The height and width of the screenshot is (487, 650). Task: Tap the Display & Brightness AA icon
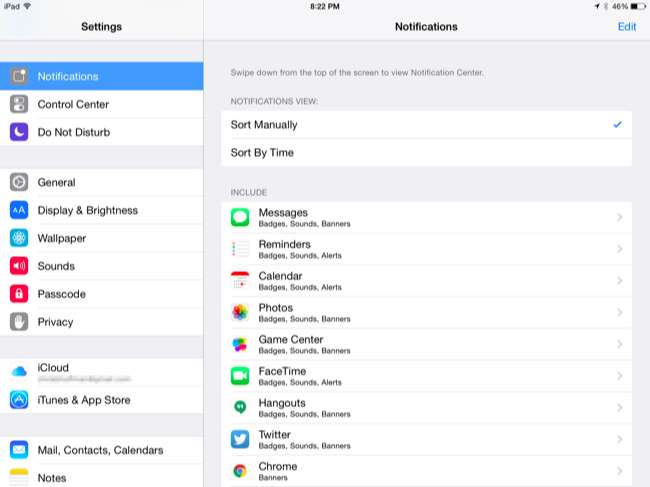pyautogui.click(x=19, y=210)
